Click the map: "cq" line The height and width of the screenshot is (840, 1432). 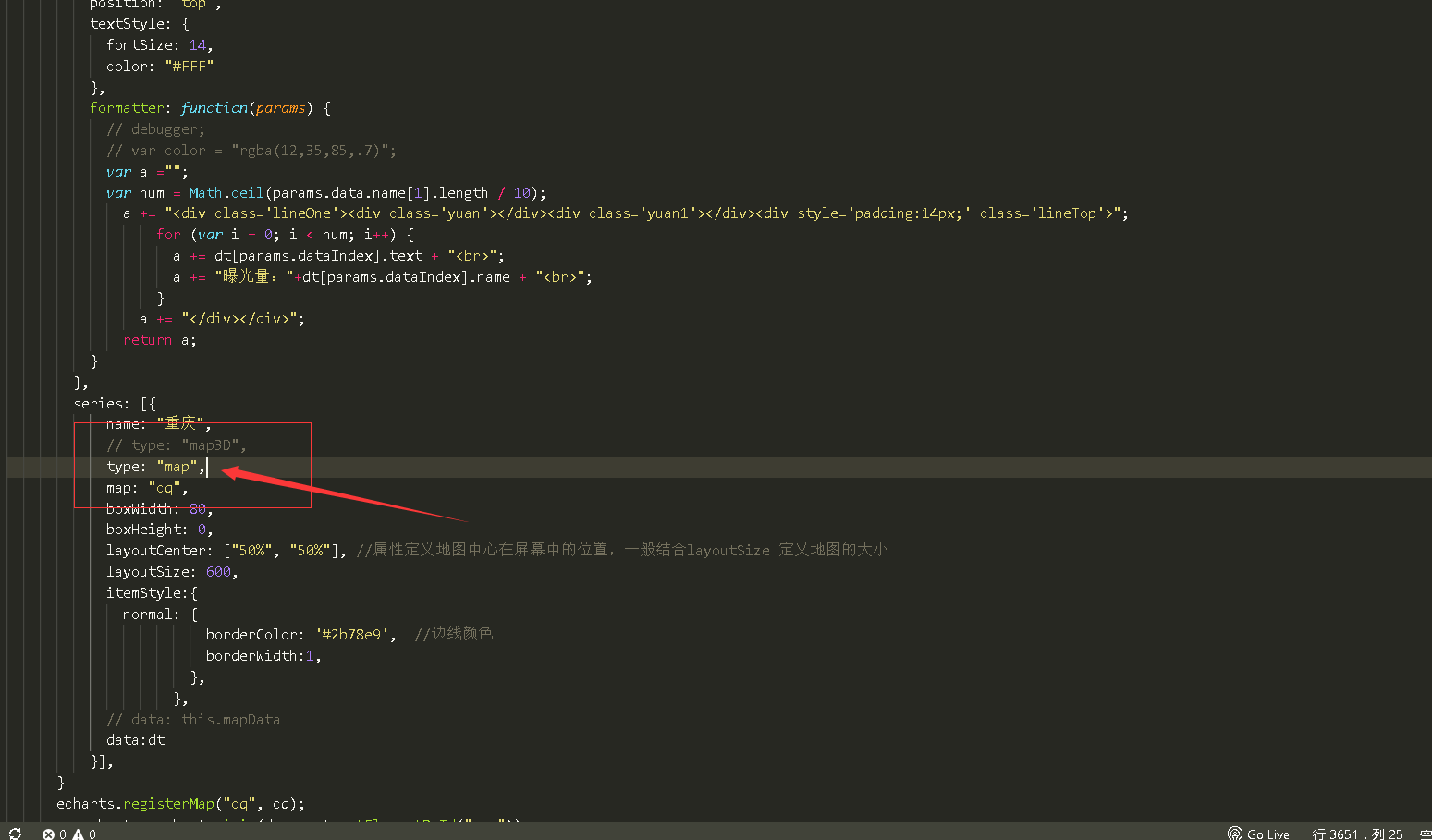tap(147, 488)
